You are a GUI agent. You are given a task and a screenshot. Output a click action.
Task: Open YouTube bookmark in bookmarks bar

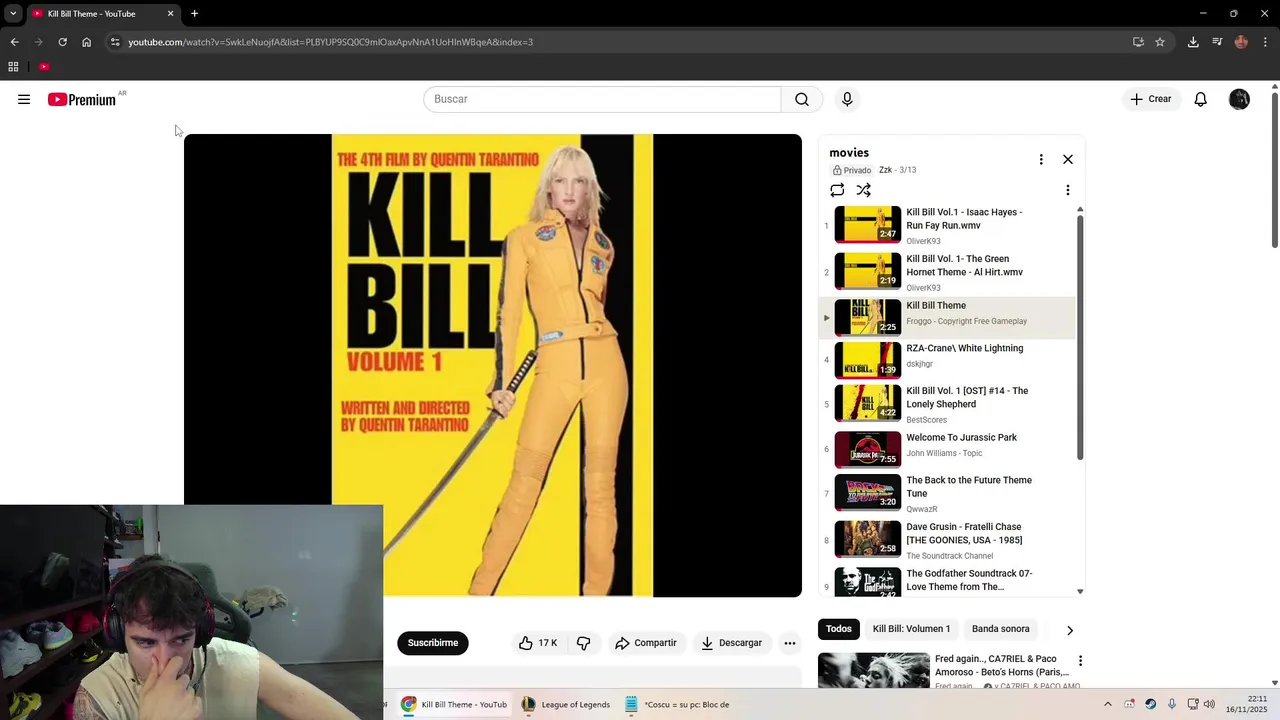click(x=44, y=67)
